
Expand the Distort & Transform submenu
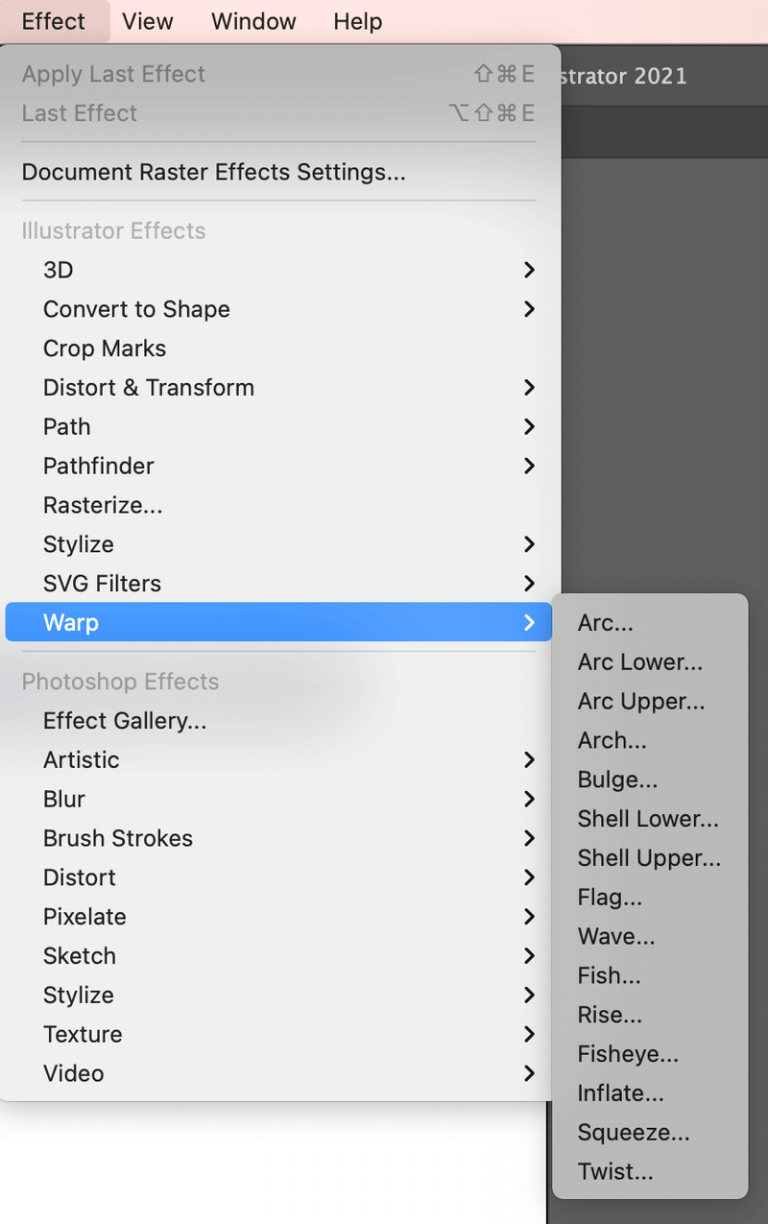click(x=148, y=387)
